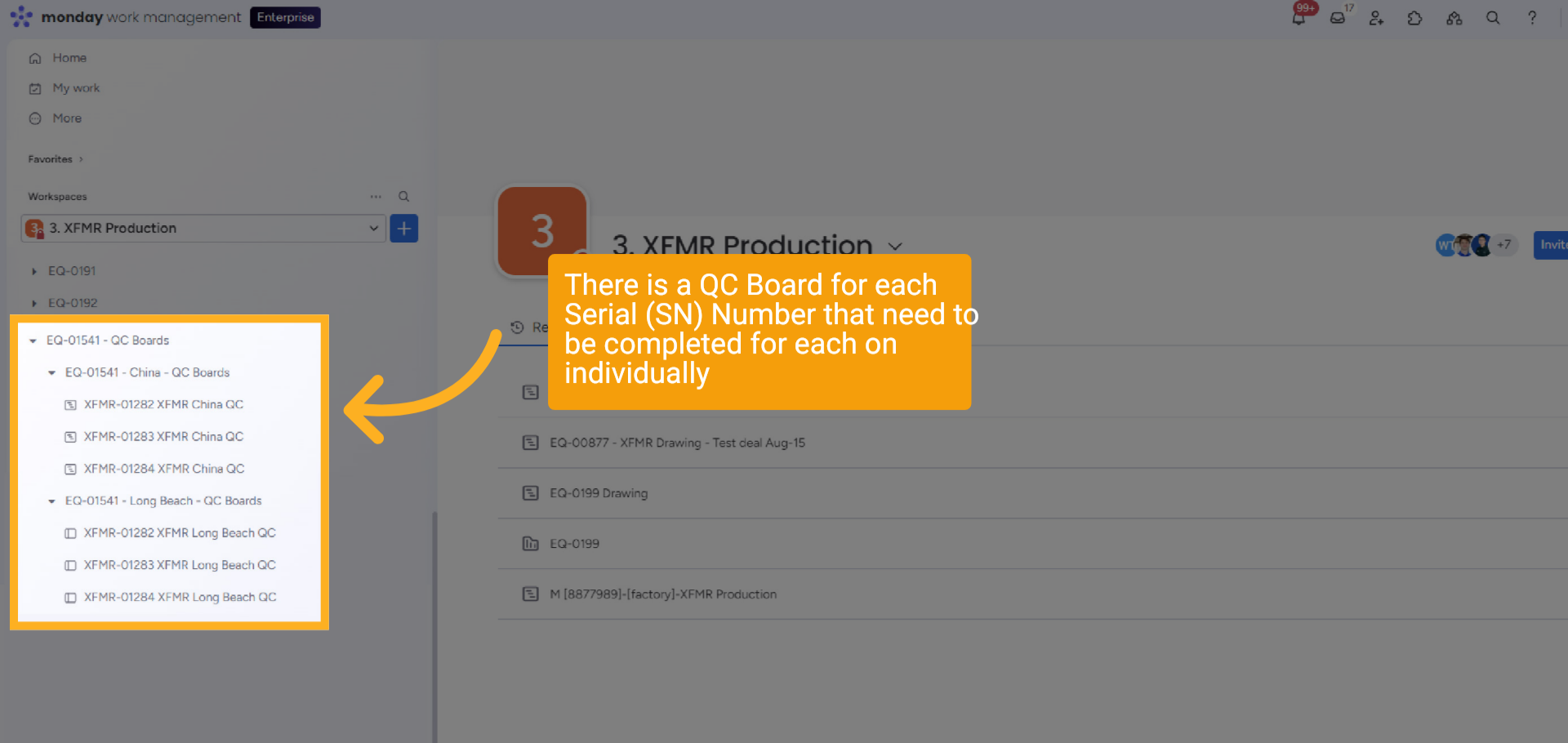Click the search magnifier in the top bar
This screenshot has height=743, width=1568.
1493,18
